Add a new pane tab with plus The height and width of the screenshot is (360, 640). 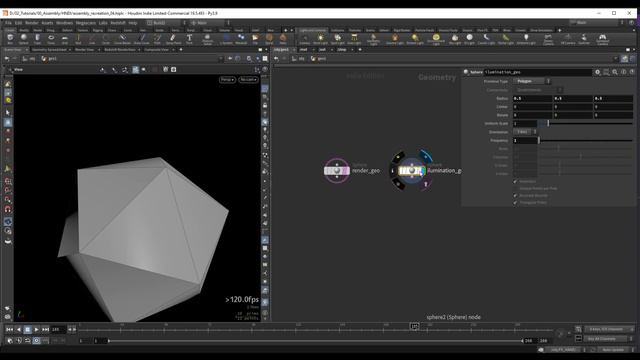click(x=181, y=50)
